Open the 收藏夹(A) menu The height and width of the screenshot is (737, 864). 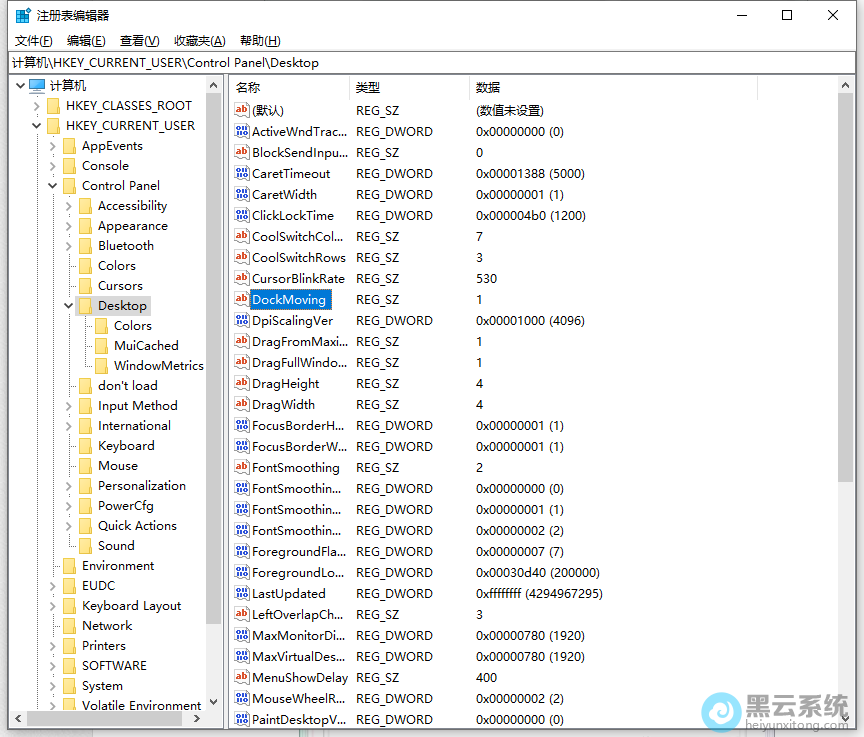199,41
